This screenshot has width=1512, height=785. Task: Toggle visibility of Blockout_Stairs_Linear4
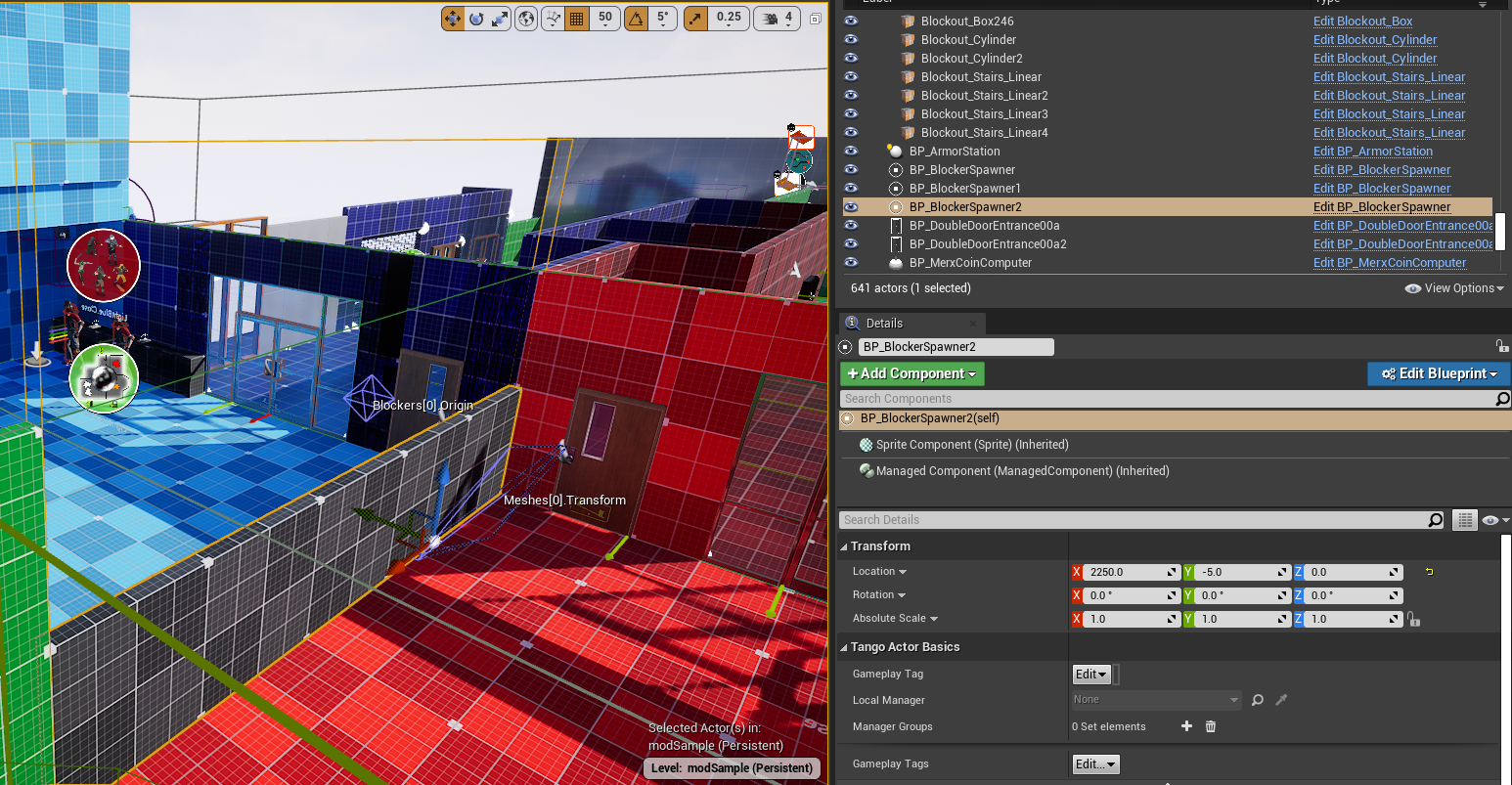tap(851, 132)
